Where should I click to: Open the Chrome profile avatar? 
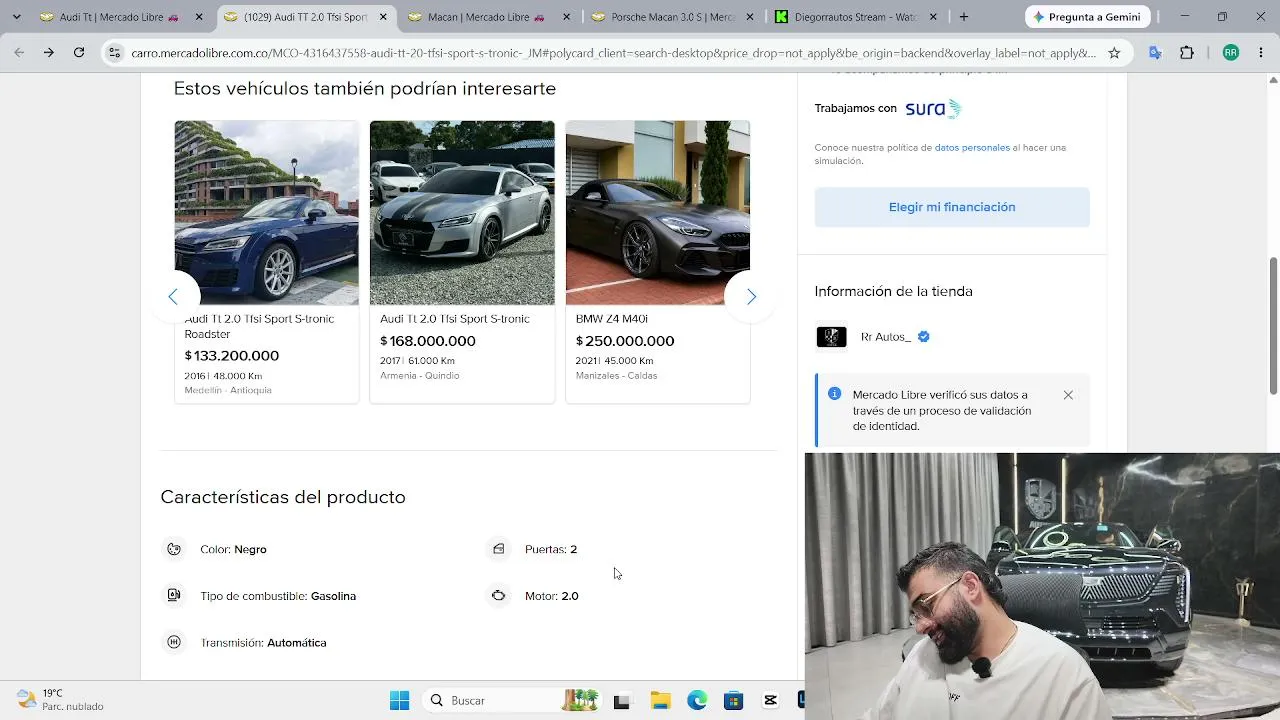1231,53
